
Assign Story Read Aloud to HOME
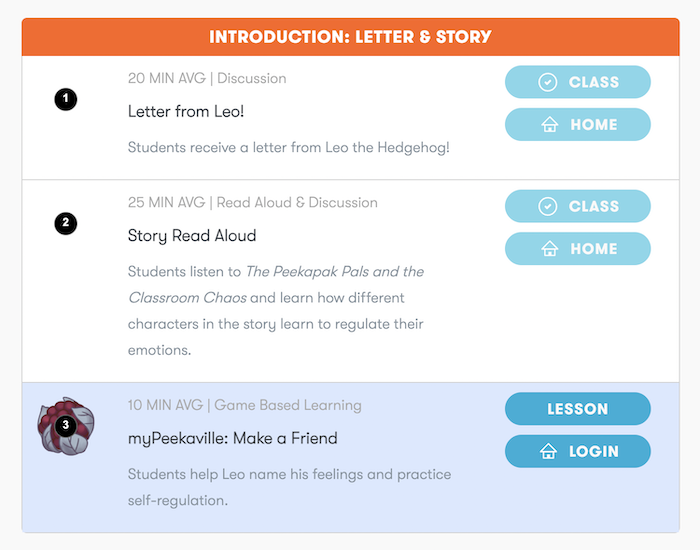coord(578,249)
